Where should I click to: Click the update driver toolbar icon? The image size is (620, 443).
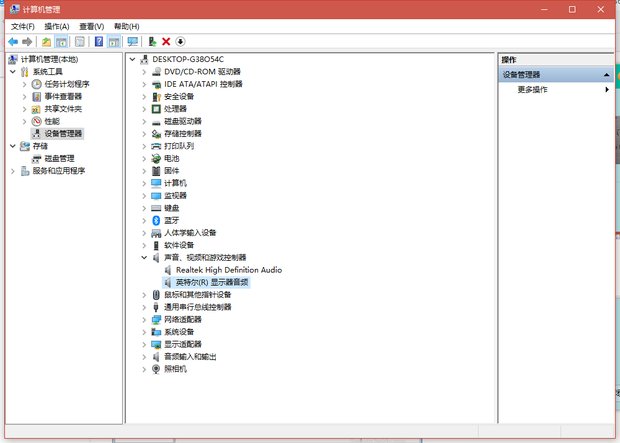point(151,42)
